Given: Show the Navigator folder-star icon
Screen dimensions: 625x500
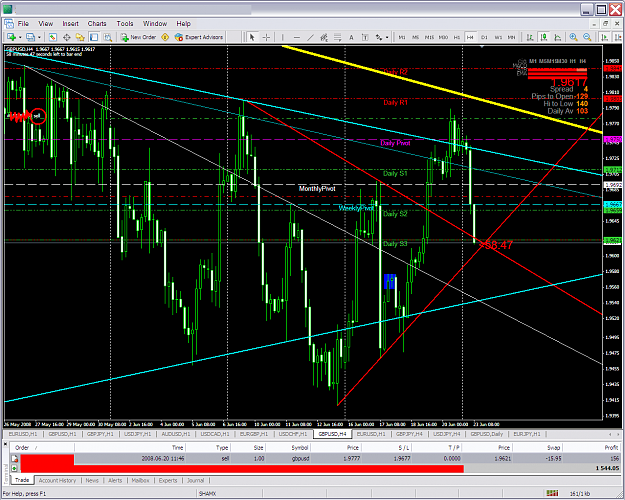Looking at the screenshot, I should pos(80,37).
